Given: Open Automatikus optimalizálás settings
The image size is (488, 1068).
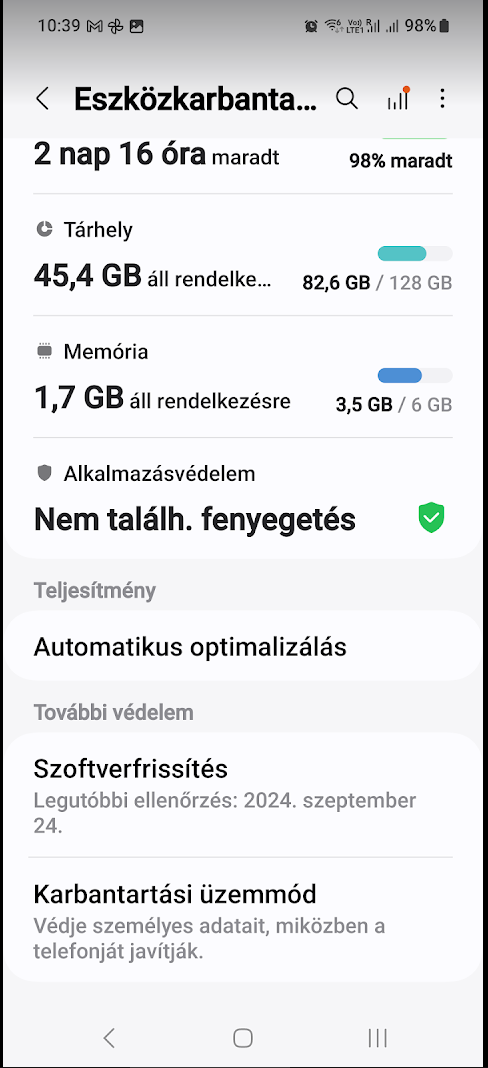Looking at the screenshot, I should coord(244,646).
